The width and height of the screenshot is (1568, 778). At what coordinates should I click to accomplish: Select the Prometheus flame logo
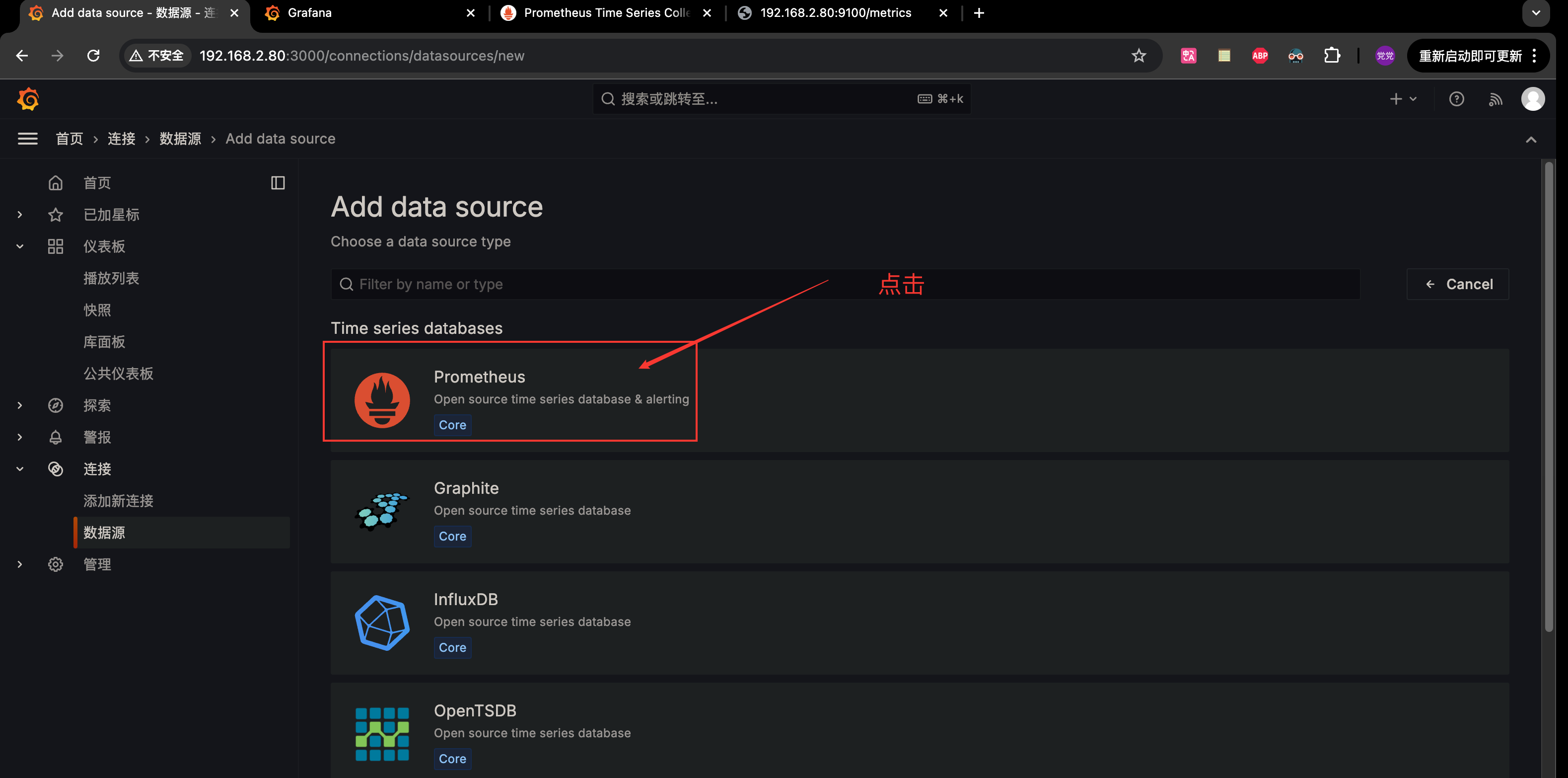click(x=382, y=399)
